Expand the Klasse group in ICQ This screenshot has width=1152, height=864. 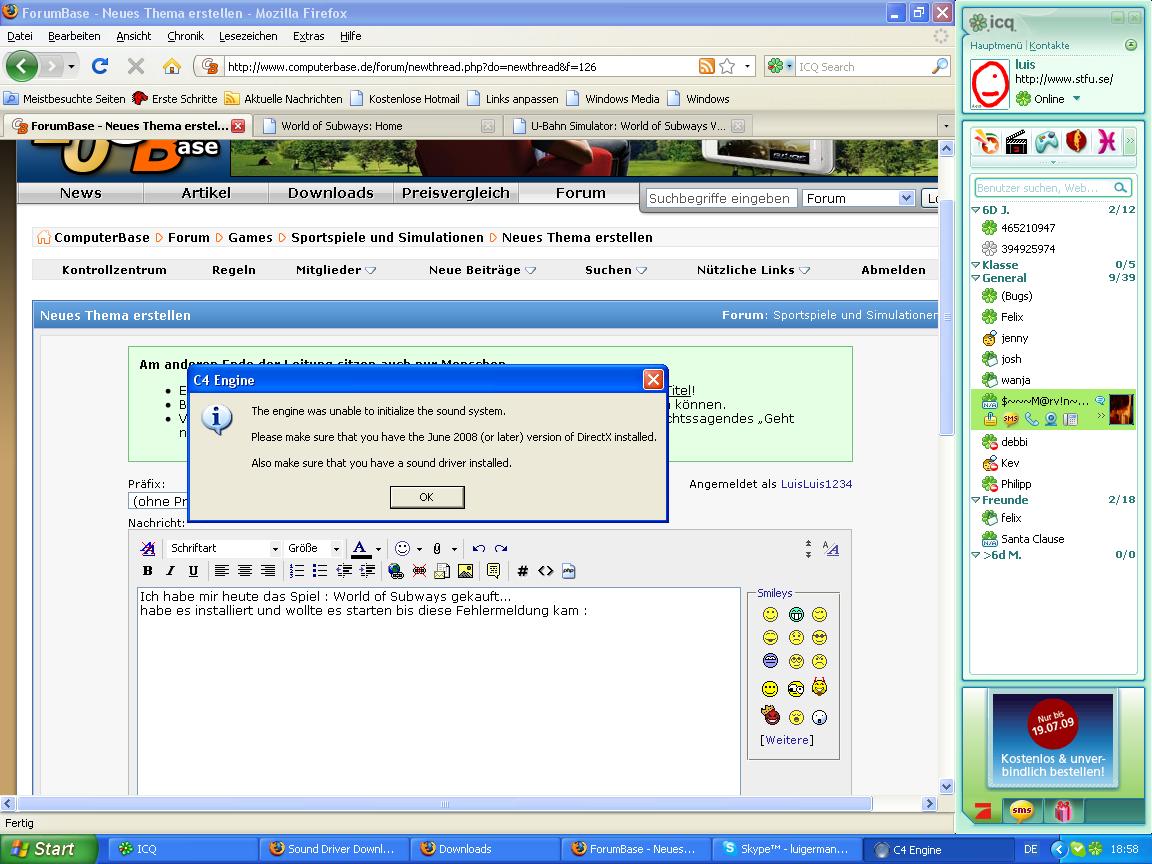point(976,265)
